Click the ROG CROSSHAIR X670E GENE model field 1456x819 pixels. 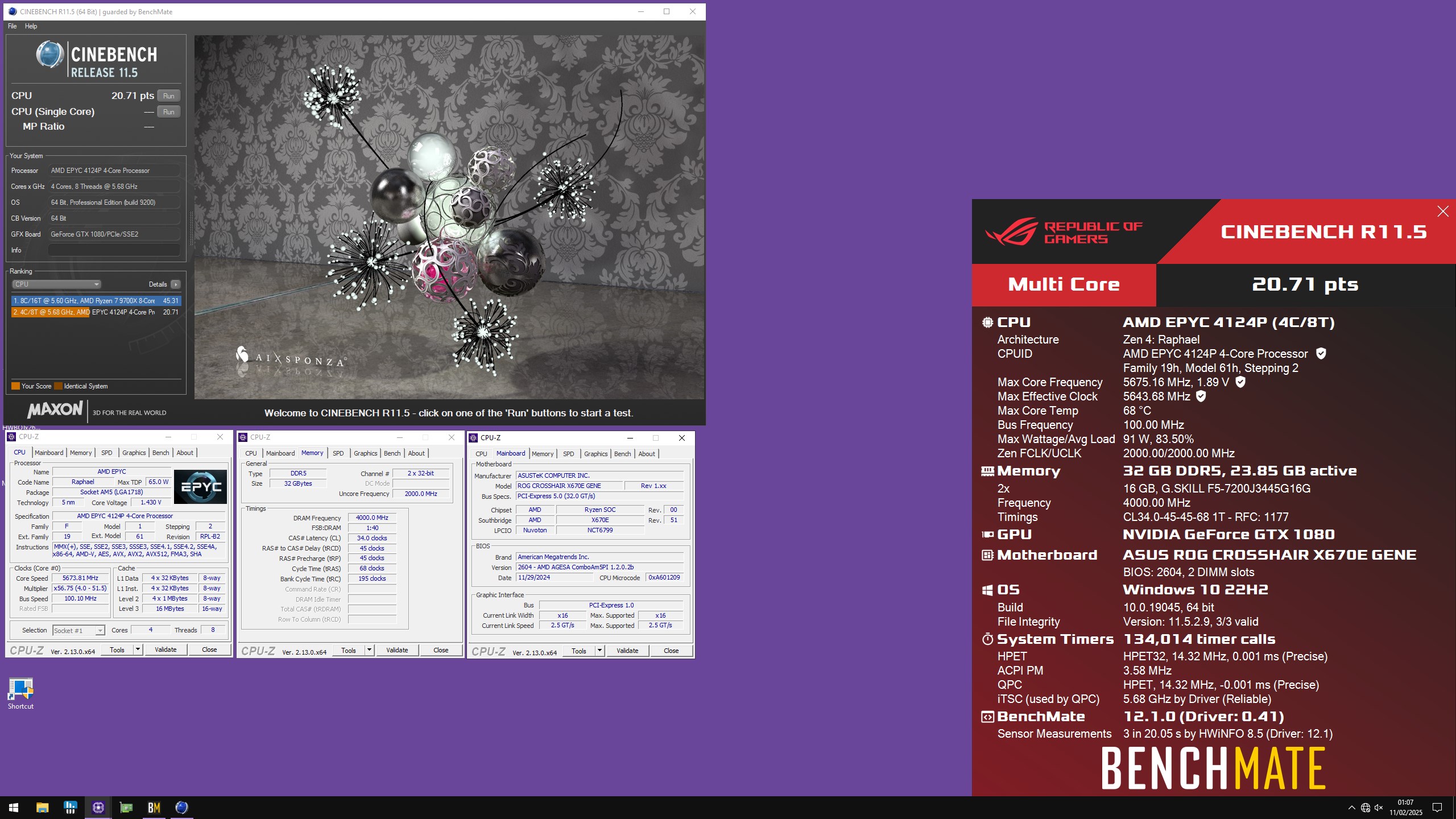pos(569,486)
